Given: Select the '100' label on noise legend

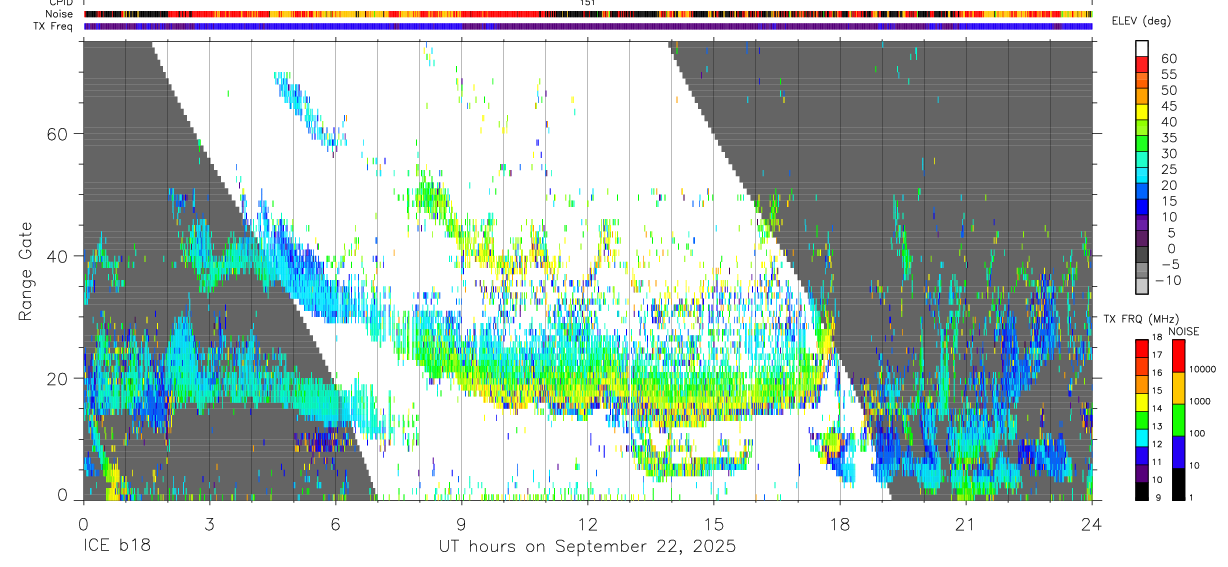Looking at the screenshot, I should [x=1198, y=433].
